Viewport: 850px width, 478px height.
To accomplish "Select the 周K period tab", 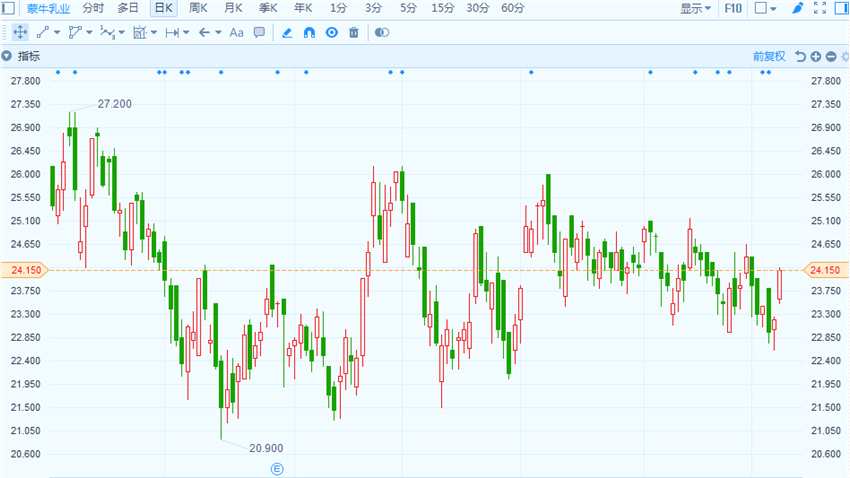I will pos(198,8).
